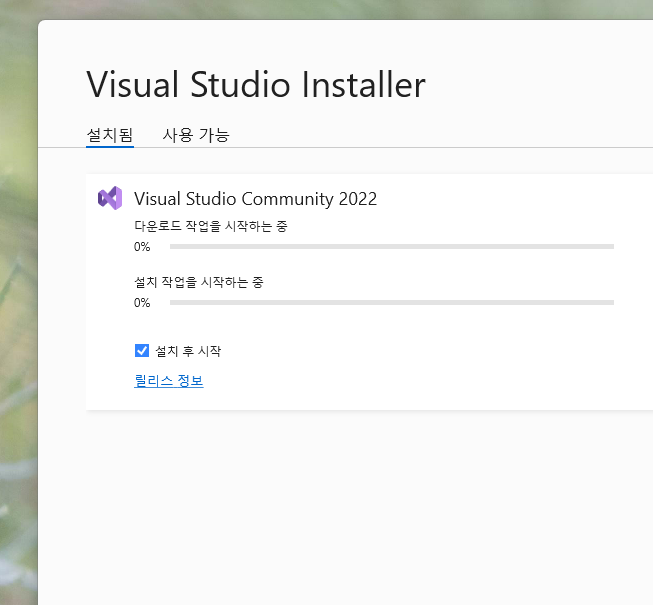Click the Visual Studio Community 2022 logo icon
653x605 pixels.
tap(110, 198)
